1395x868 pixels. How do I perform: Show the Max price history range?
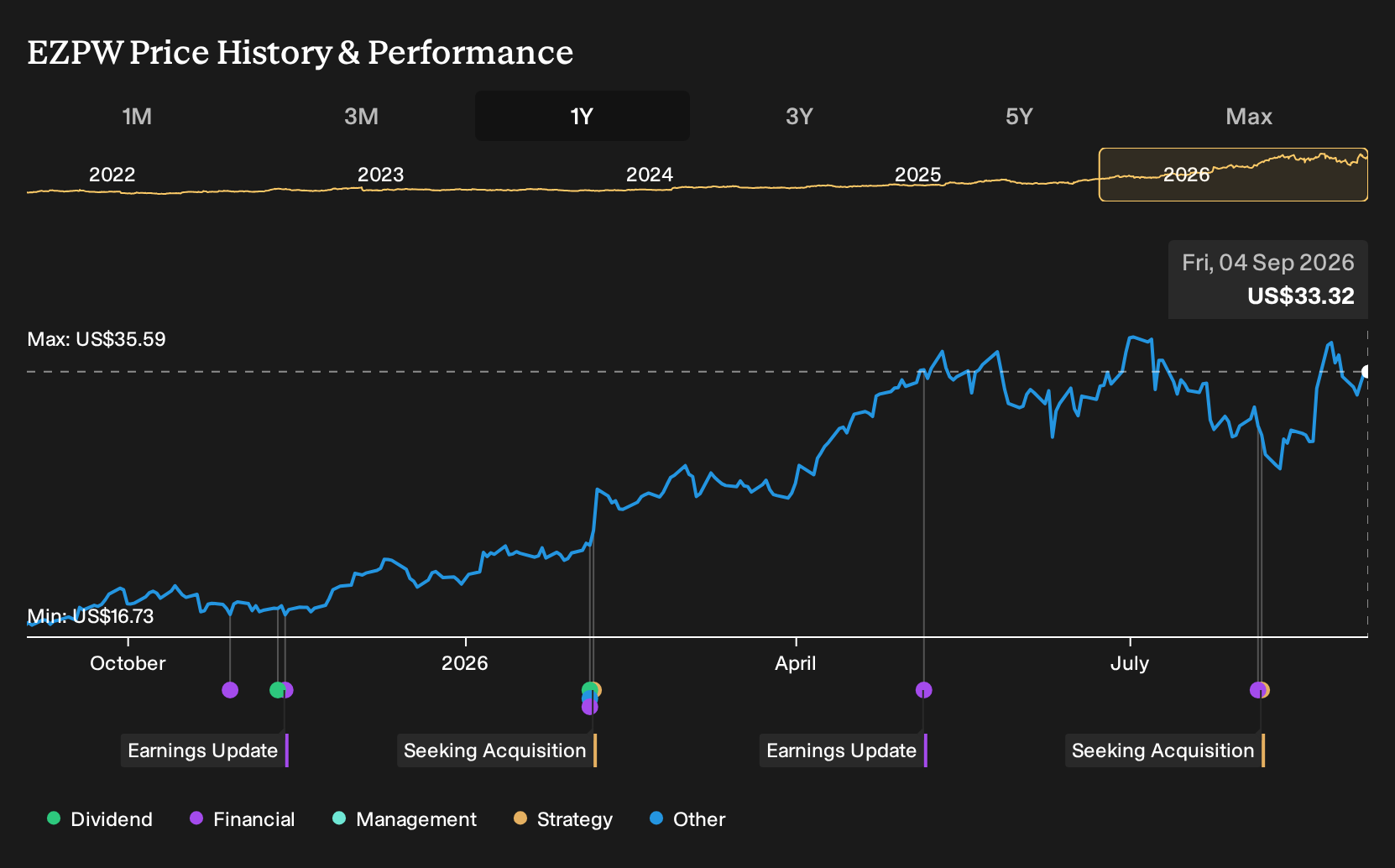pyautogui.click(x=1249, y=116)
